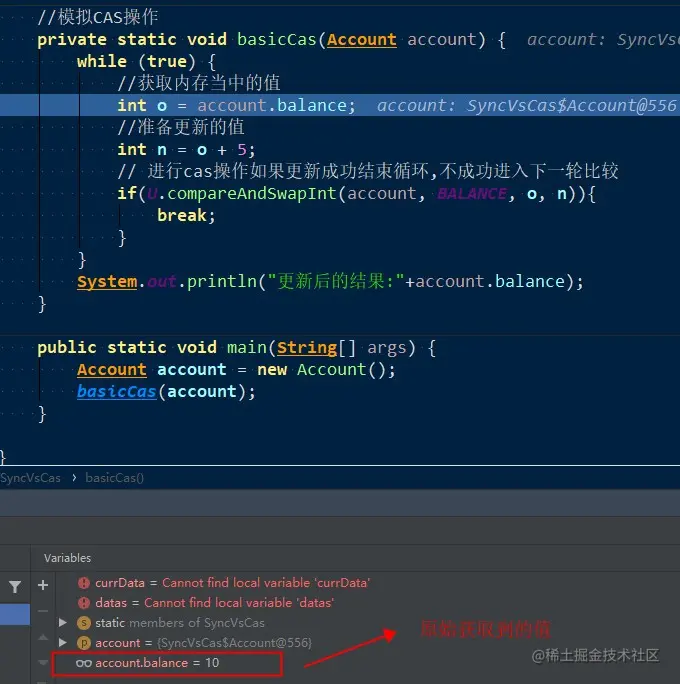This screenshot has height=684, width=680.
Task: Expand static members of SyncVsCas
Action: coord(63,622)
